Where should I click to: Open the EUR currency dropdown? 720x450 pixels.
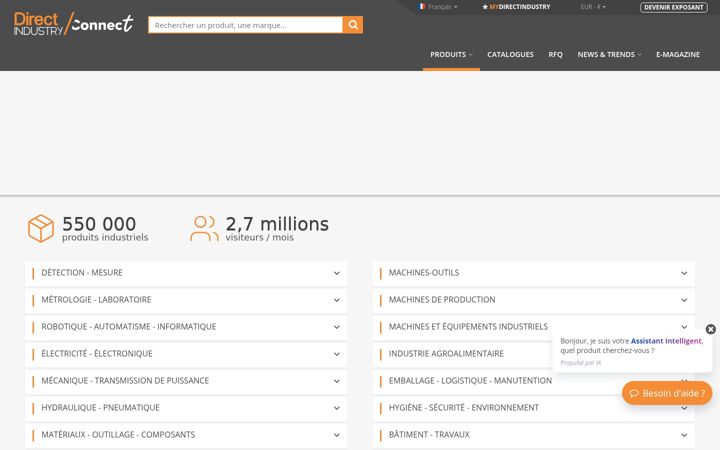(x=593, y=7)
